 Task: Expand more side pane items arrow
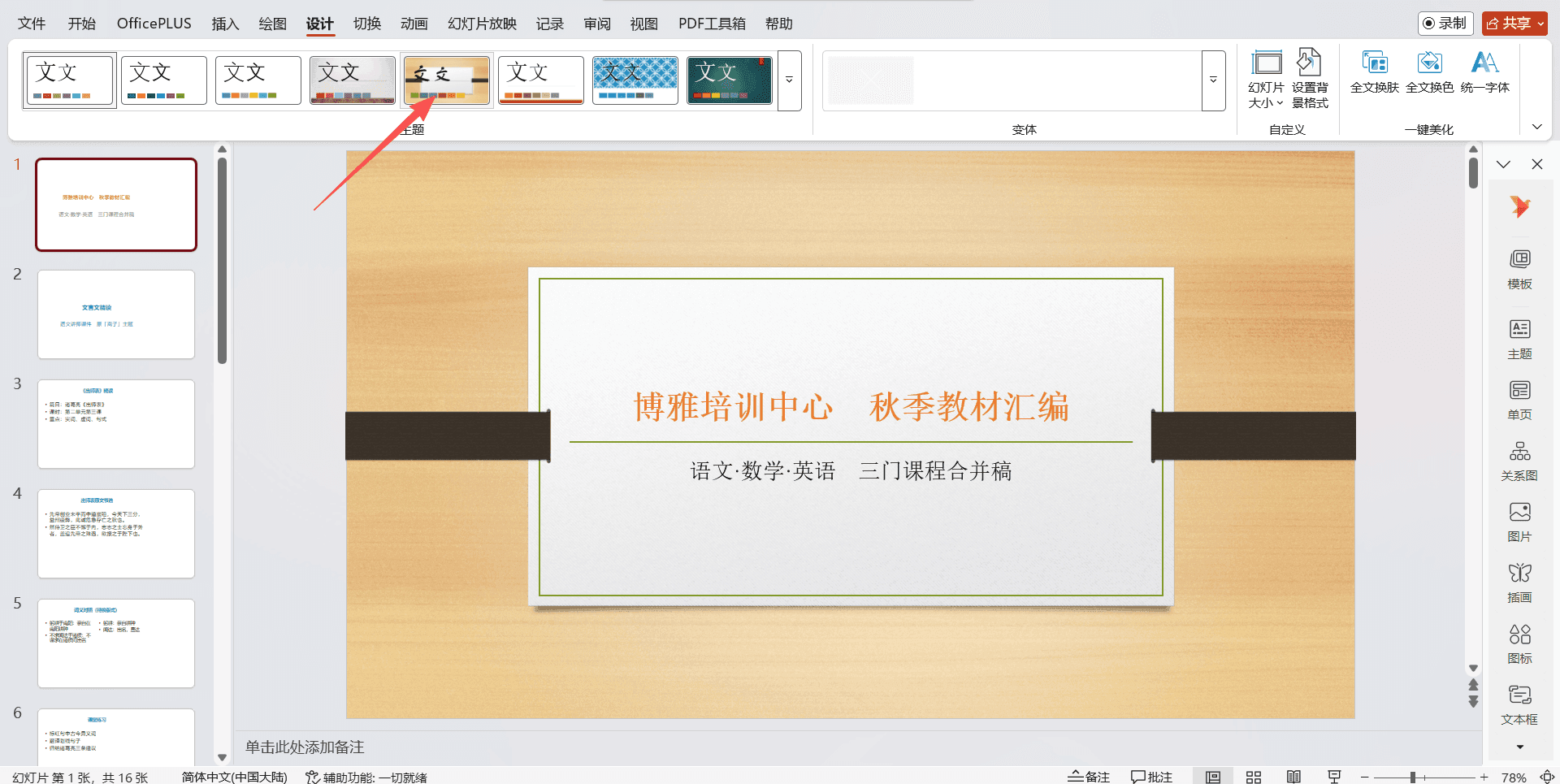coord(1520,747)
